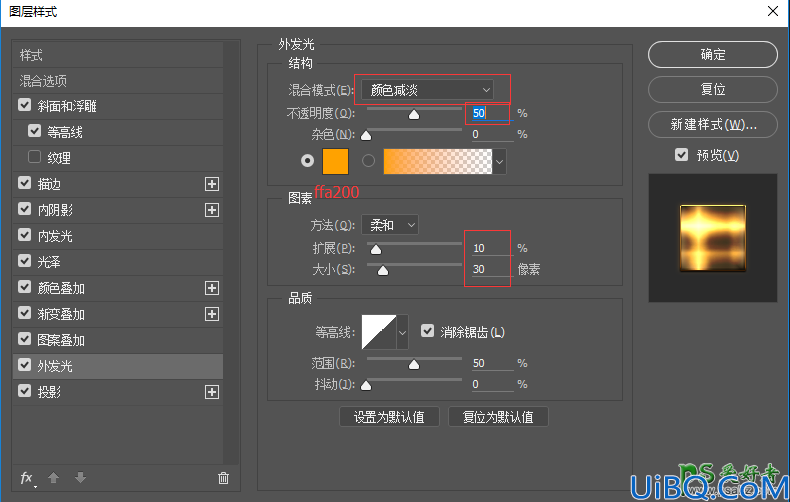Add another 内阴影 effect with plus icon
790x502 pixels.
pos(212,210)
